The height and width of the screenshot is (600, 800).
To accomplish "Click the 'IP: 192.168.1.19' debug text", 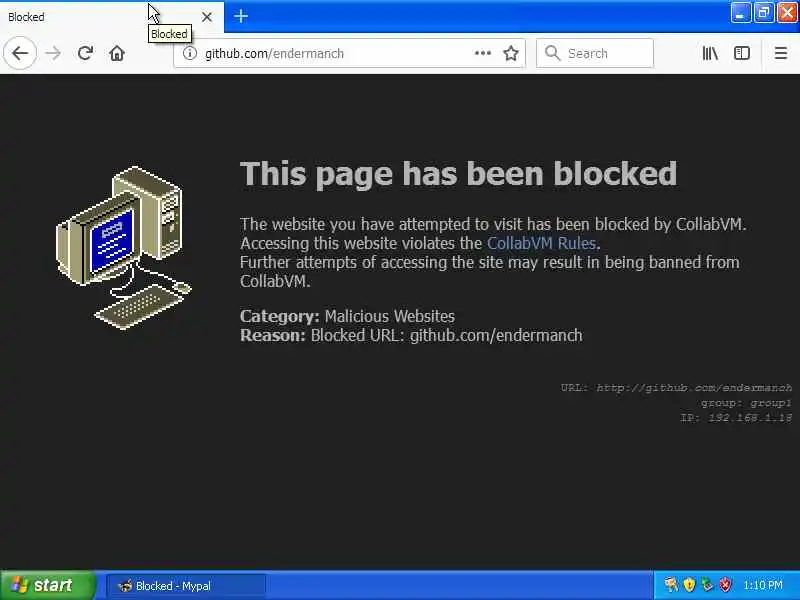I will tap(736, 418).
